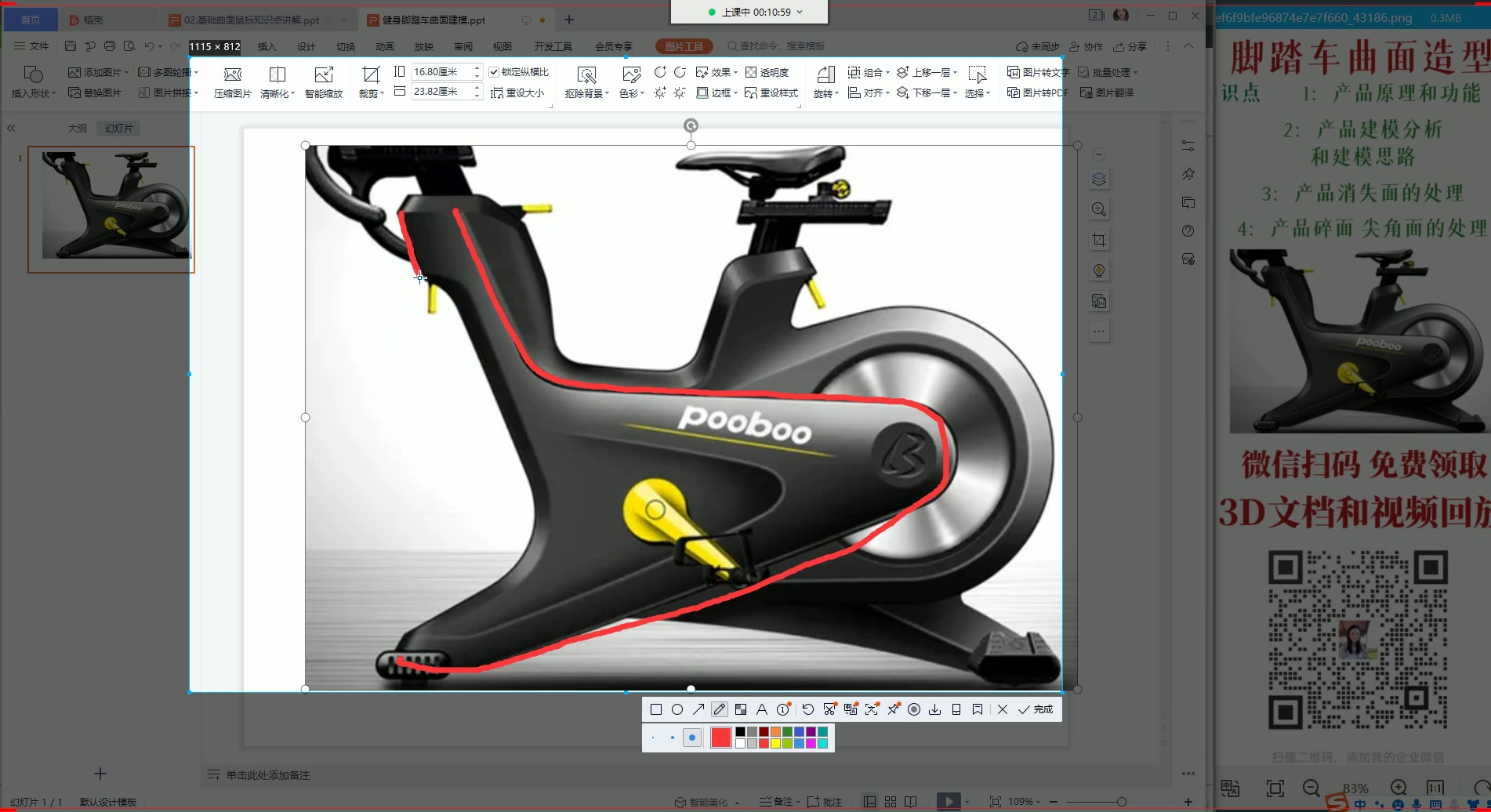
Task: Open the 组合 group dropdown
Action: 869,72
